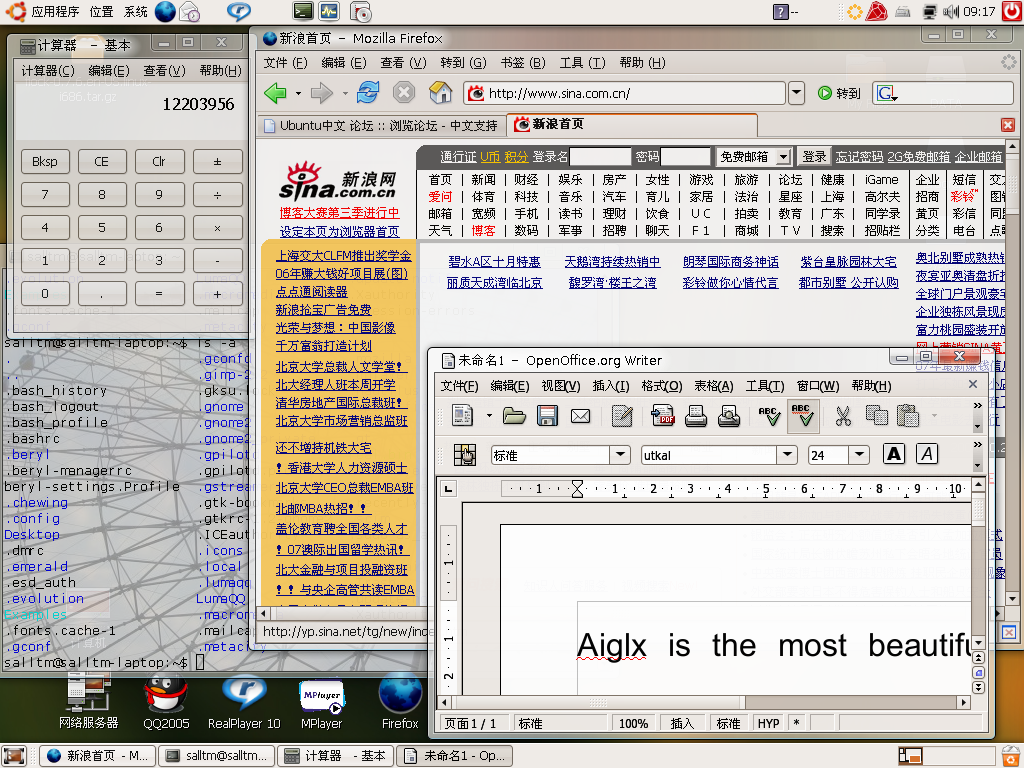The height and width of the screenshot is (768, 1024).
Task: Click the 转到 go button in Firefox
Action: point(840,93)
